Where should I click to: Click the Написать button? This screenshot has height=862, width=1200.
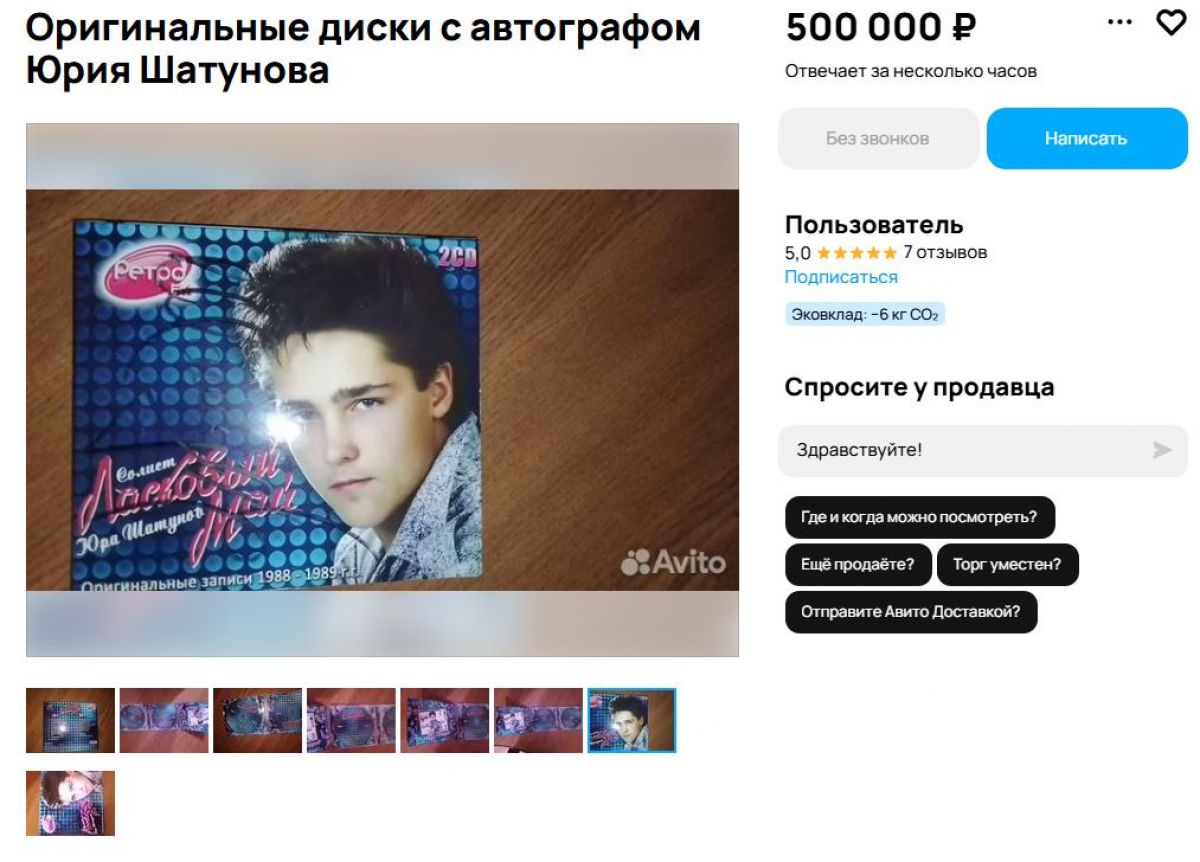tap(1087, 138)
